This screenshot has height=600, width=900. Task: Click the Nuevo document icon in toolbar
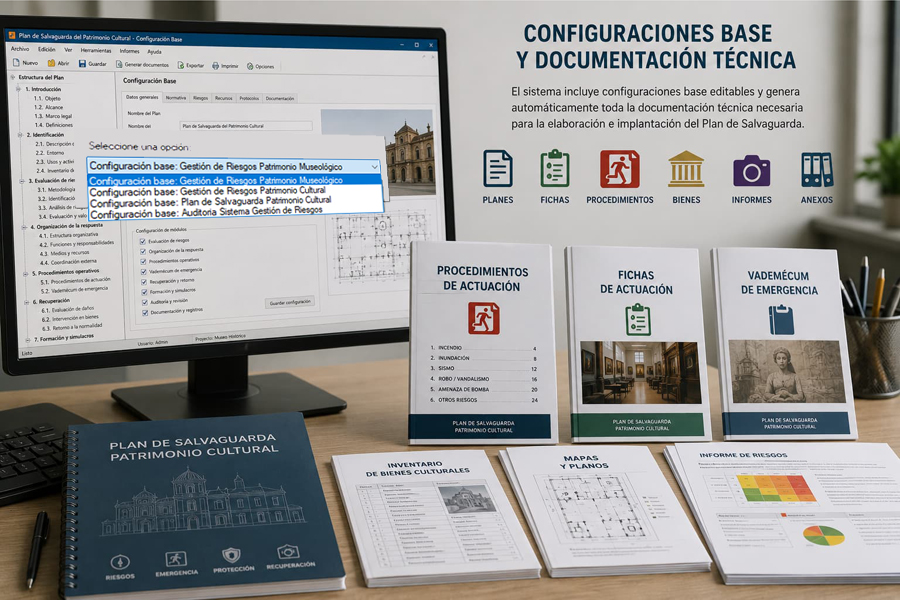click(16, 62)
